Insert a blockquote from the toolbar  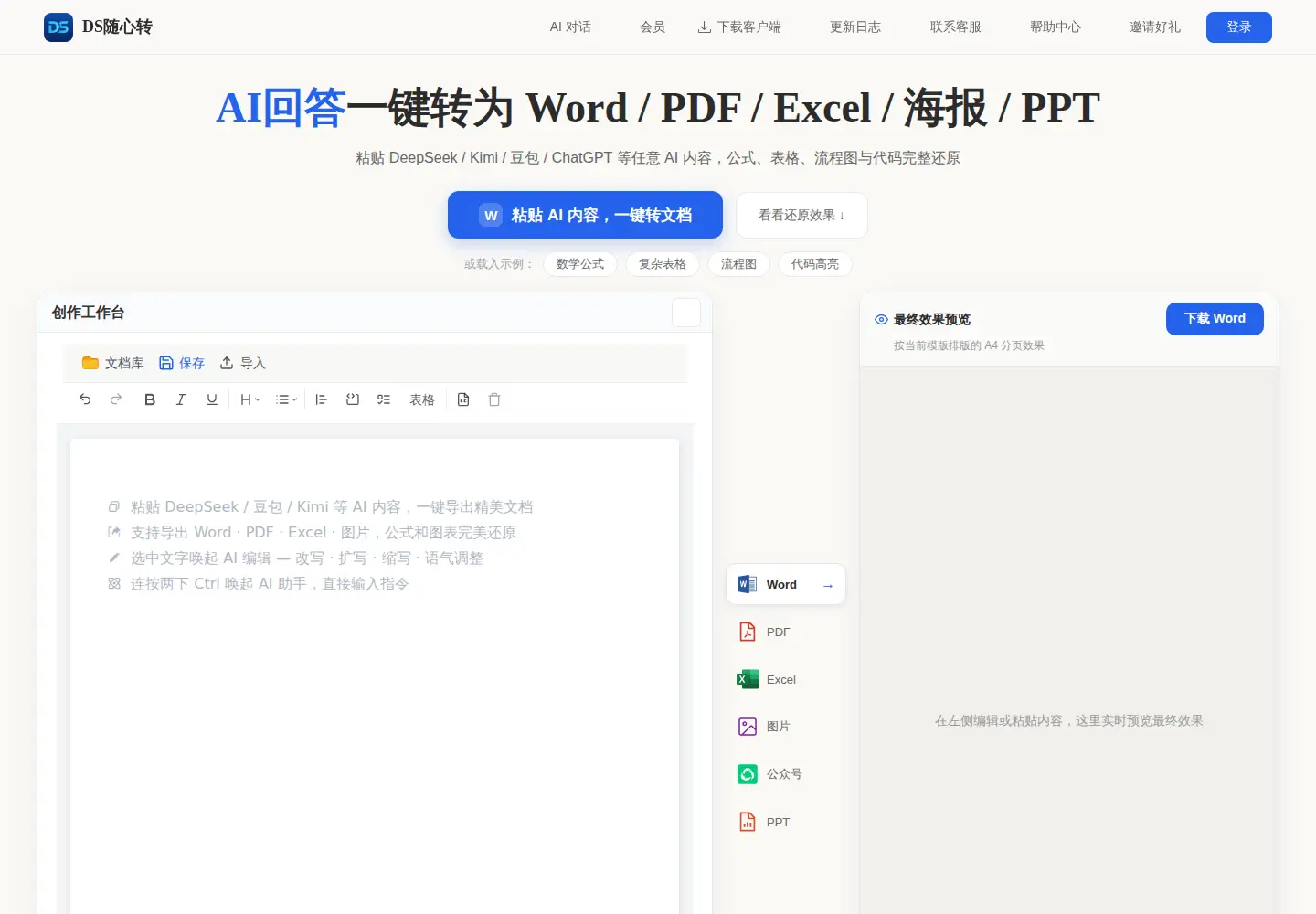tap(322, 399)
